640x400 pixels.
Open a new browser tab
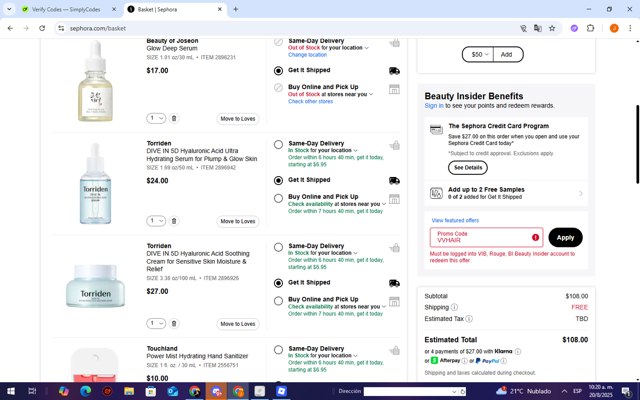click(x=236, y=9)
